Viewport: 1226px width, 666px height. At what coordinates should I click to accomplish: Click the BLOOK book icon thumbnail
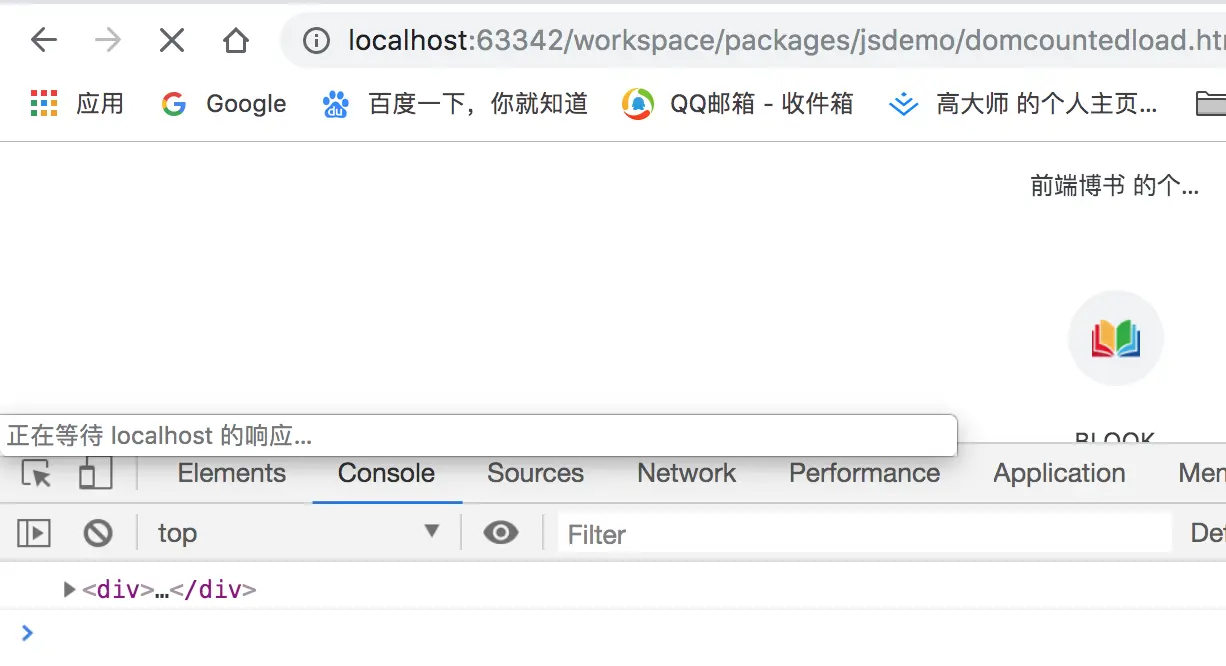[x=1116, y=338]
